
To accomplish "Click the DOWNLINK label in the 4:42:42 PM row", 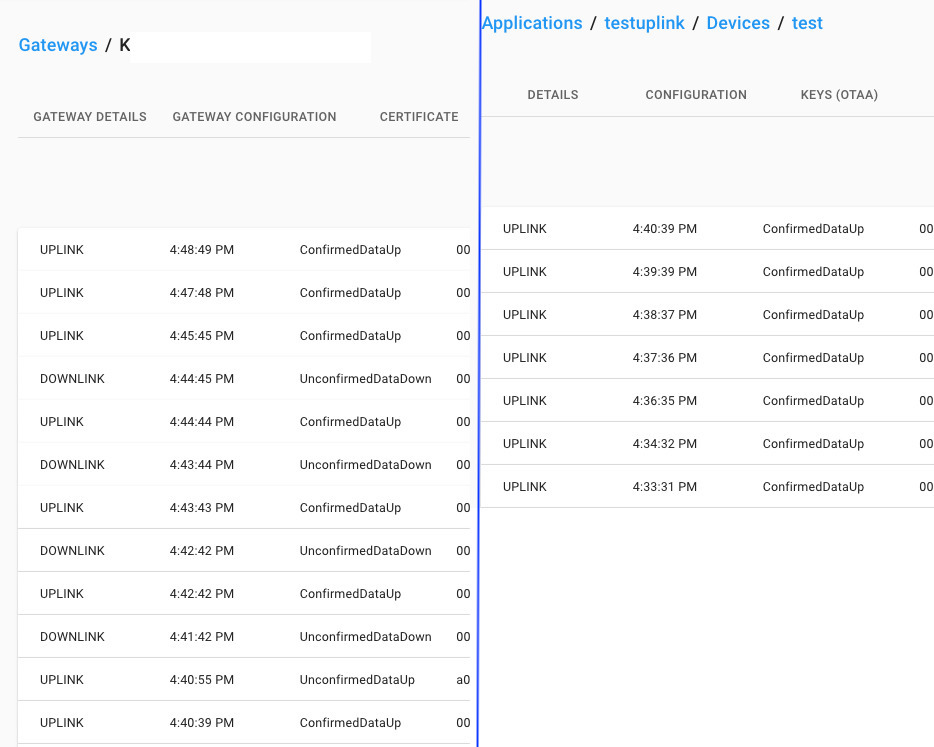I will pos(72,550).
